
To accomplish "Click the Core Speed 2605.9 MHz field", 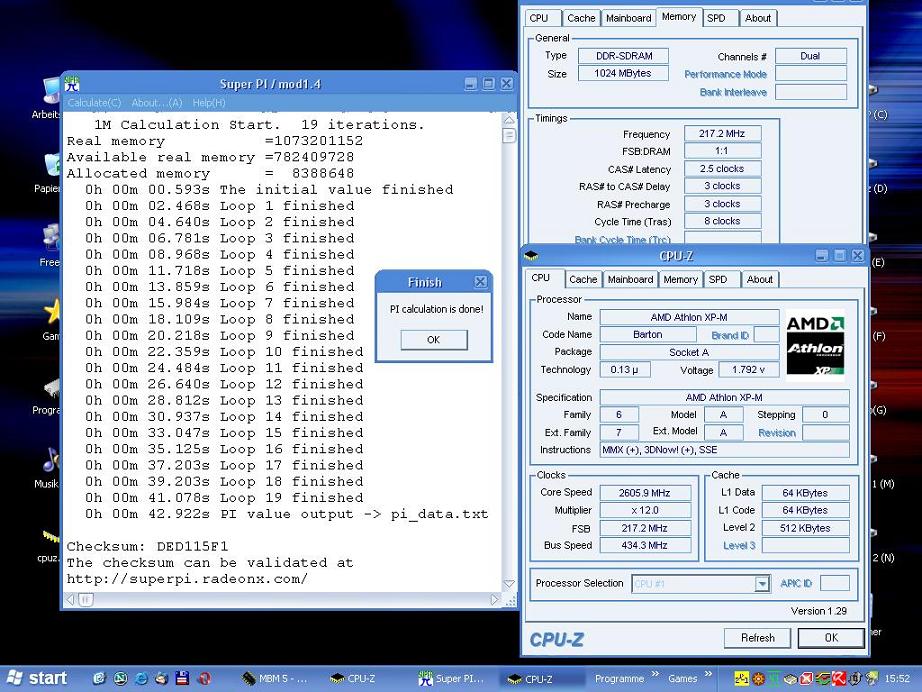I will [644, 493].
